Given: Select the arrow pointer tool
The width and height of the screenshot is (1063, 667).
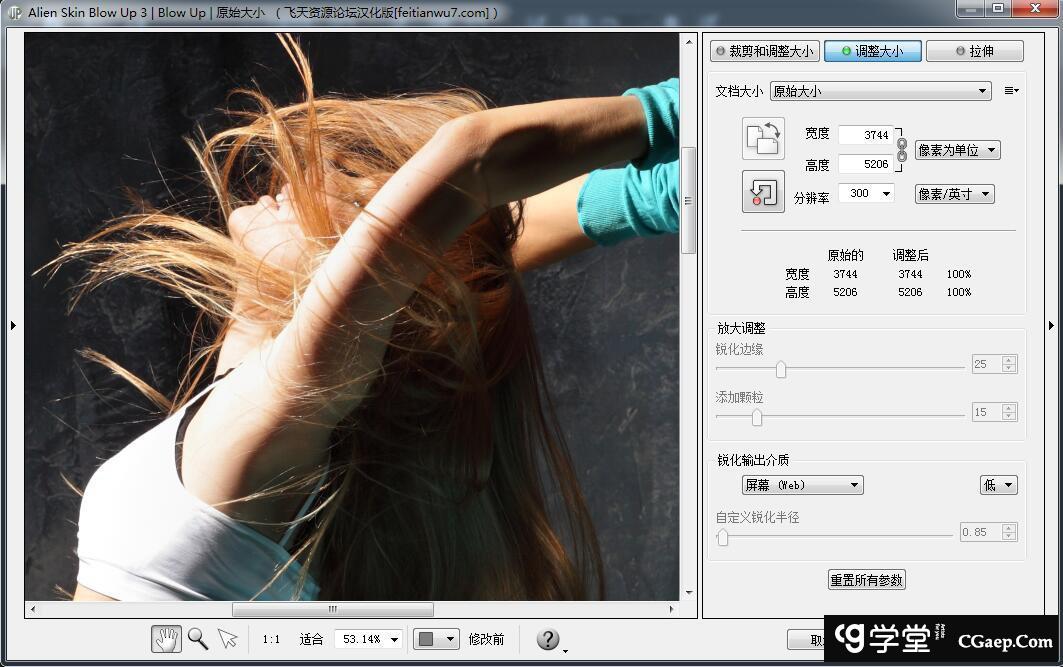Looking at the screenshot, I should pos(228,639).
